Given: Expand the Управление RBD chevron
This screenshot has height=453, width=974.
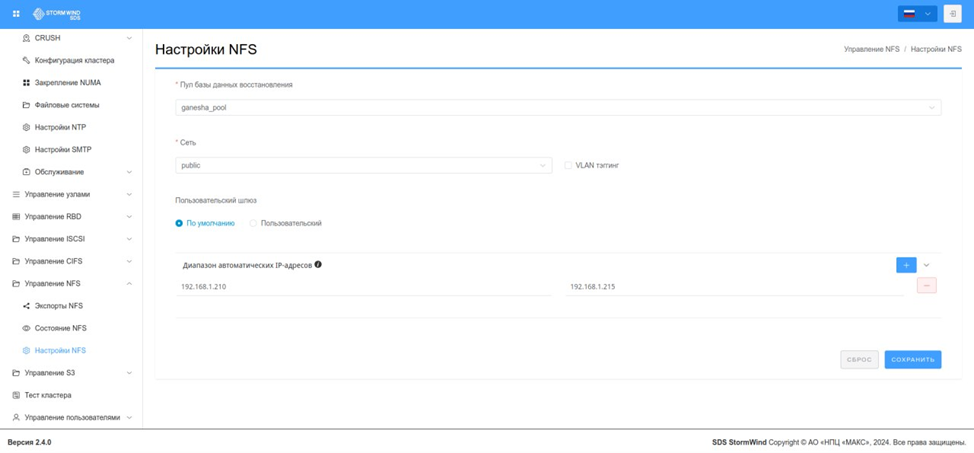Looking at the screenshot, I should click(129, 216).
